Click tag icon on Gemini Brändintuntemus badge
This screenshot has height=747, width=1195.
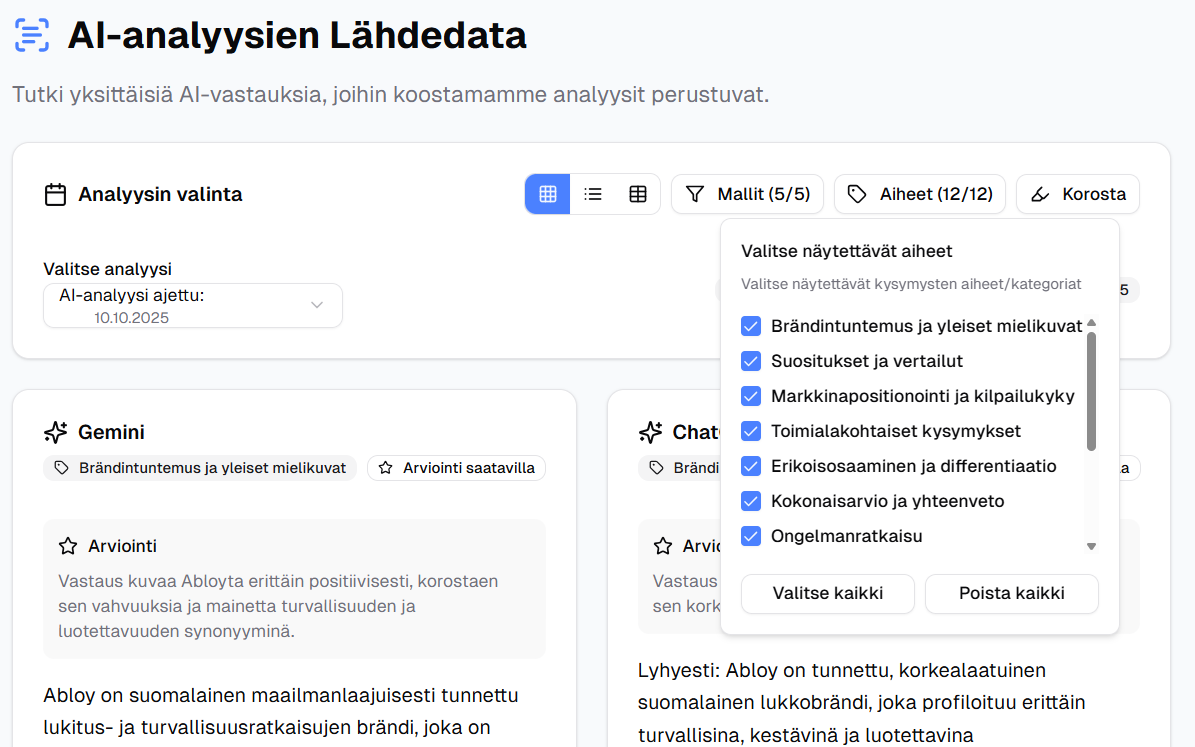[62, 468]
